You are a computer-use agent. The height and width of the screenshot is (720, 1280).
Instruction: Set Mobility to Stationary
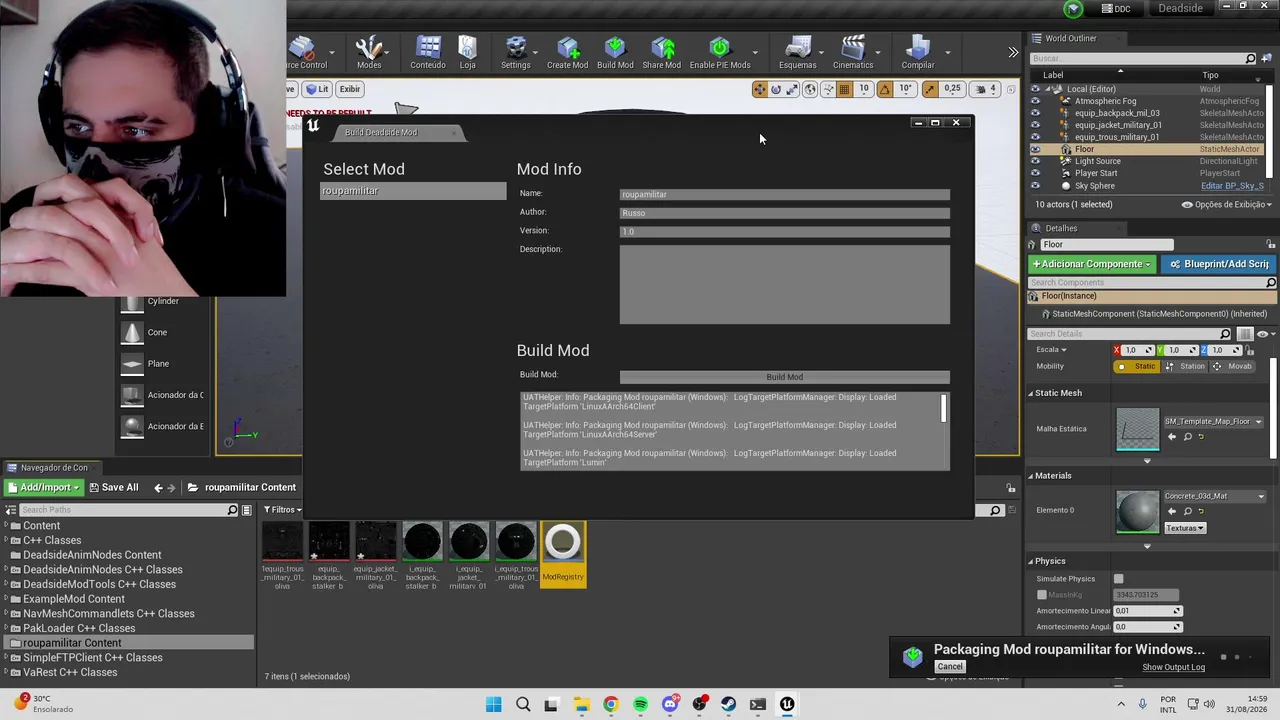pyautogui.click(x=1185, y=366)
